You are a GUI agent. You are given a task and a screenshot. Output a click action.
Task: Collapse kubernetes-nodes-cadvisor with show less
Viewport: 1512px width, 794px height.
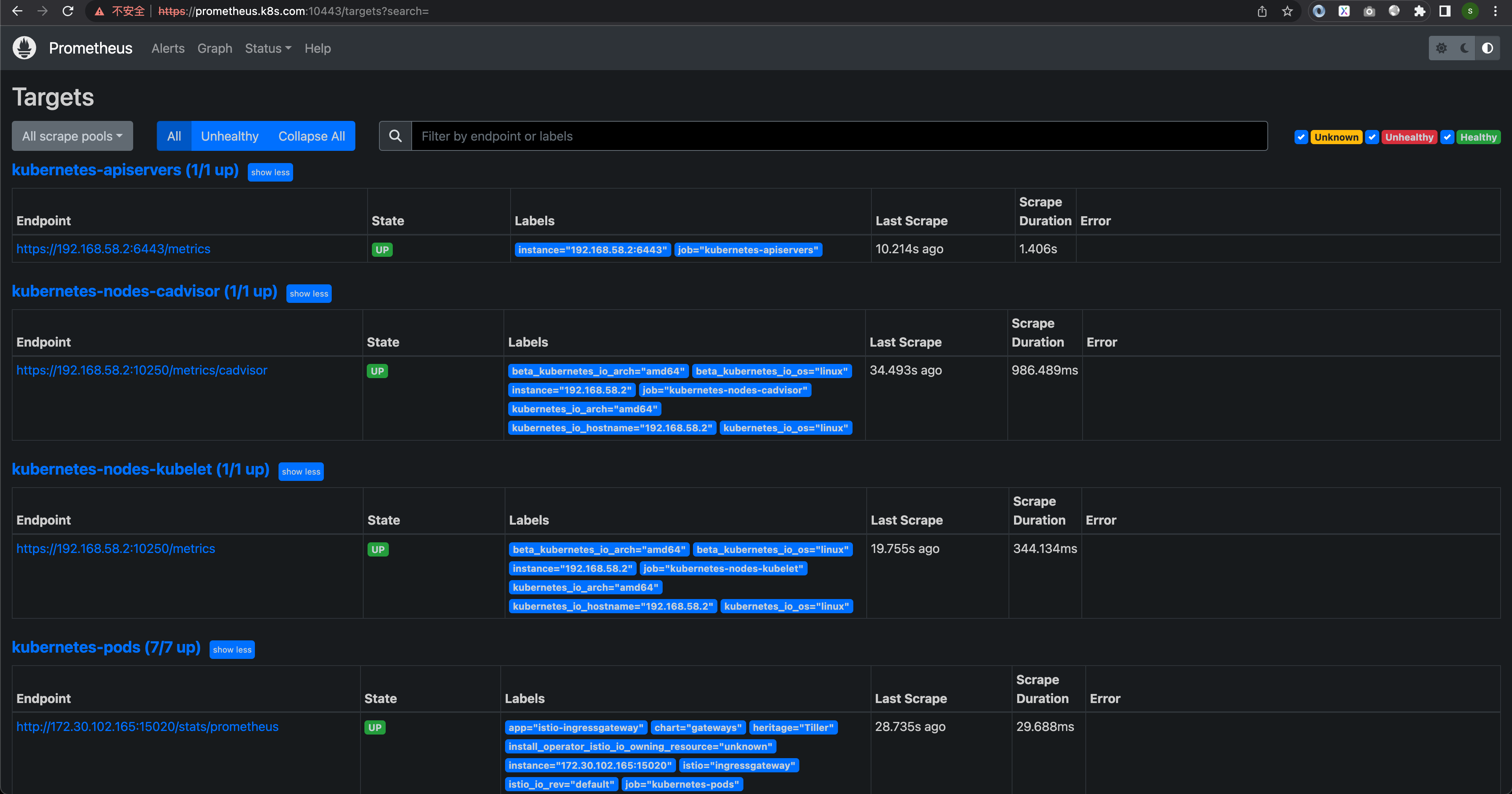coord(309,293)
